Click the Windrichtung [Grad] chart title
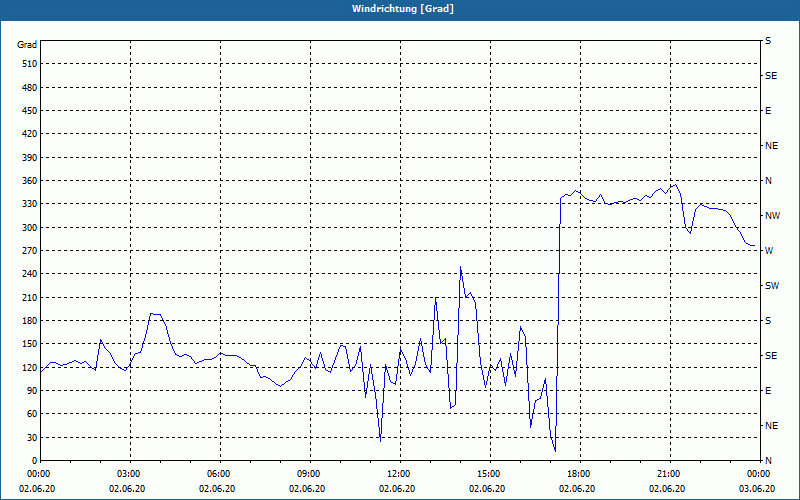 pyautogui.click(x=403, y=9)
